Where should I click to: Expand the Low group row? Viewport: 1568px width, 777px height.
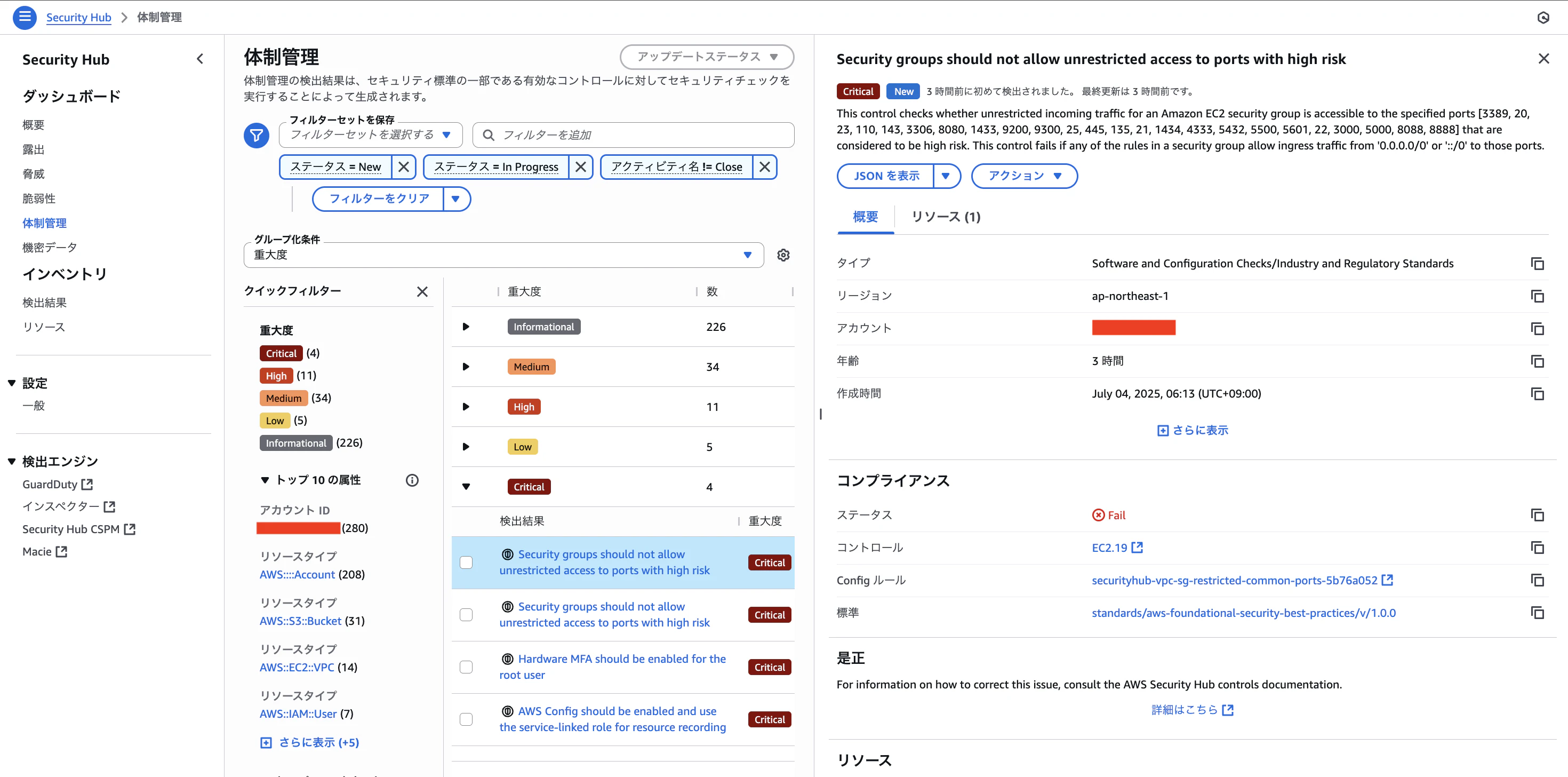point(466,447)
